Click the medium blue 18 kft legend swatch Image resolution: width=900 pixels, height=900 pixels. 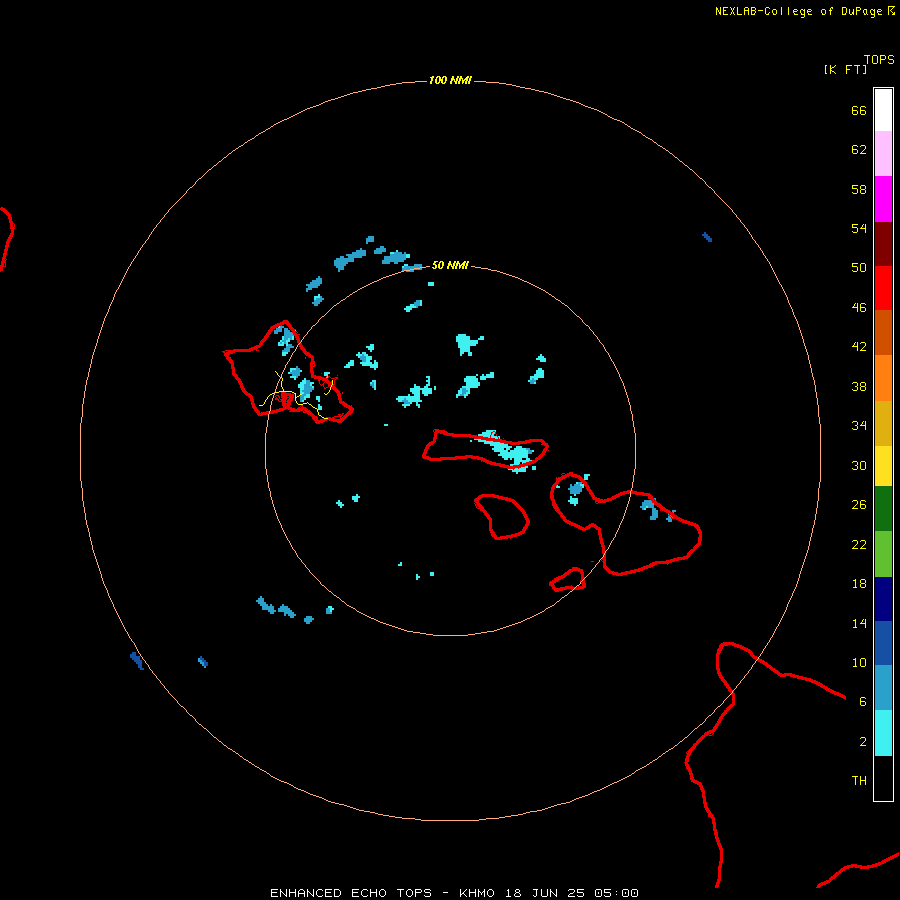tap(883, 643)
